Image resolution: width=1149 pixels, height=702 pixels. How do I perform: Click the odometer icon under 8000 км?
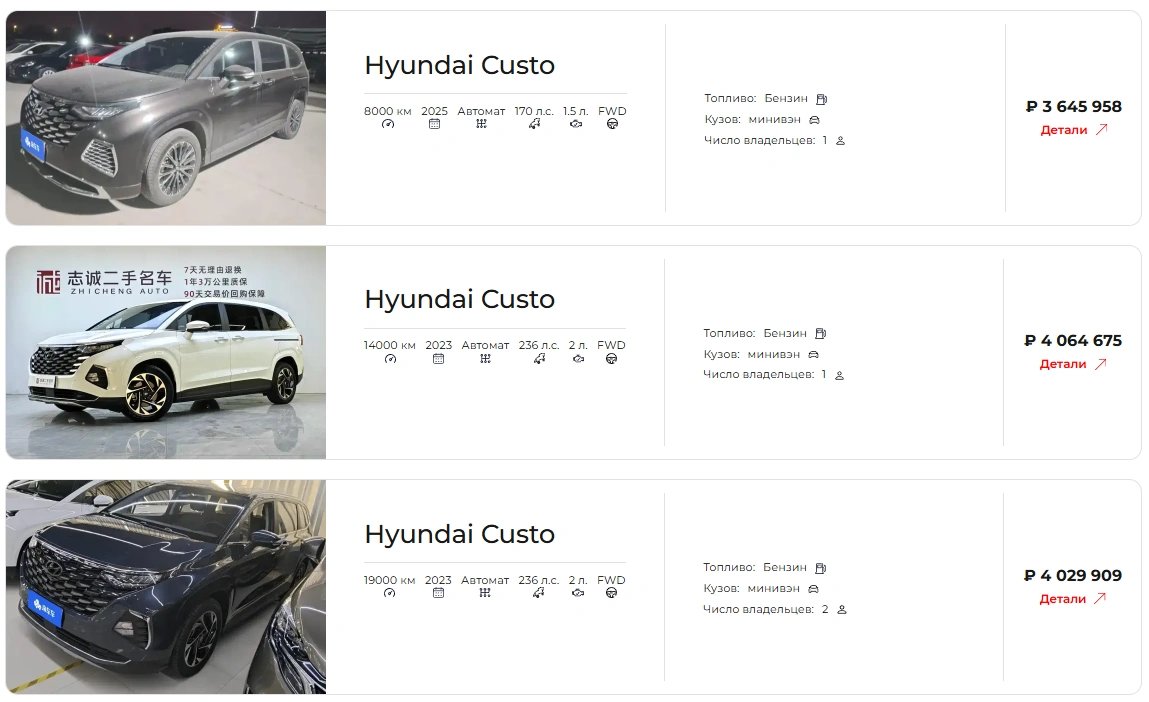click(388, 124)
